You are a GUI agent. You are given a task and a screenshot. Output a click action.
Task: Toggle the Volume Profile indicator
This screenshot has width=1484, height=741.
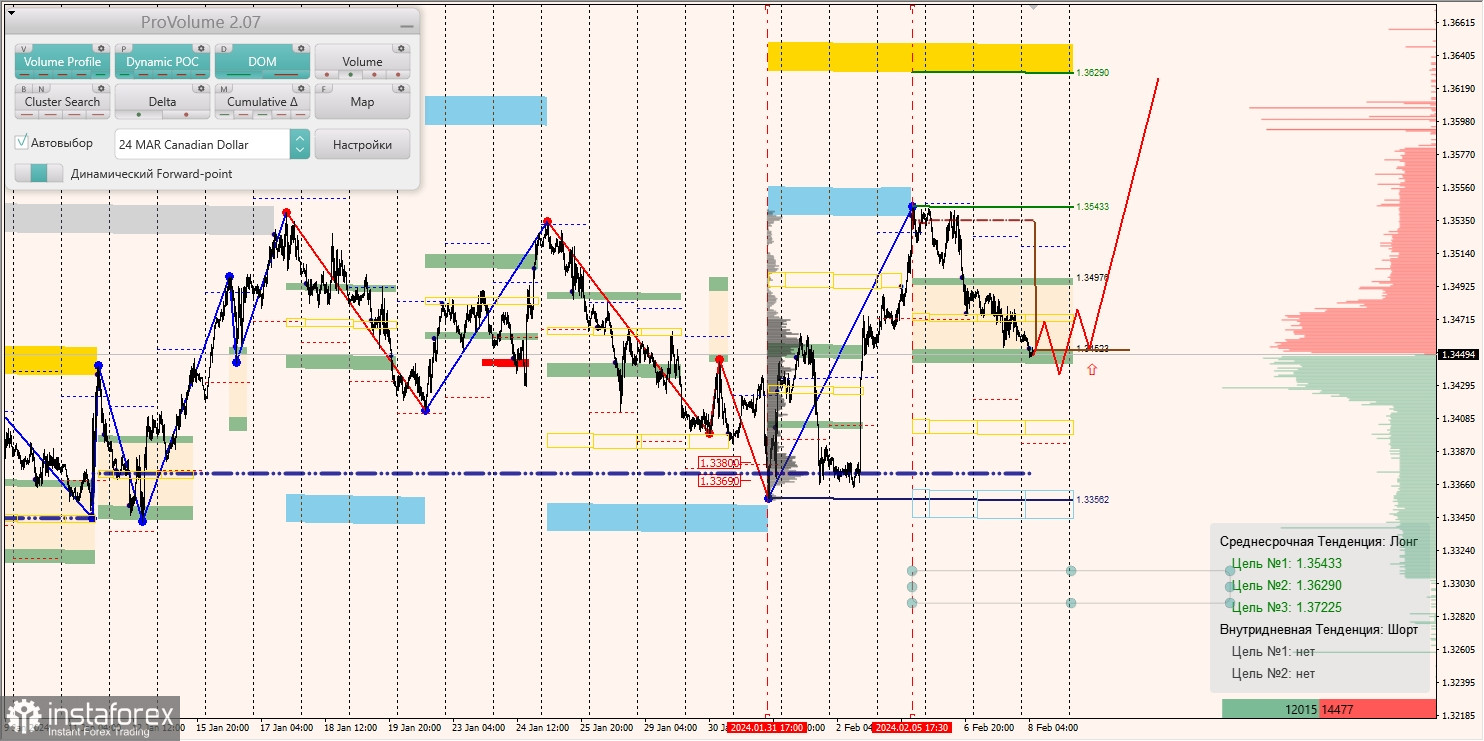coord(62,62)
